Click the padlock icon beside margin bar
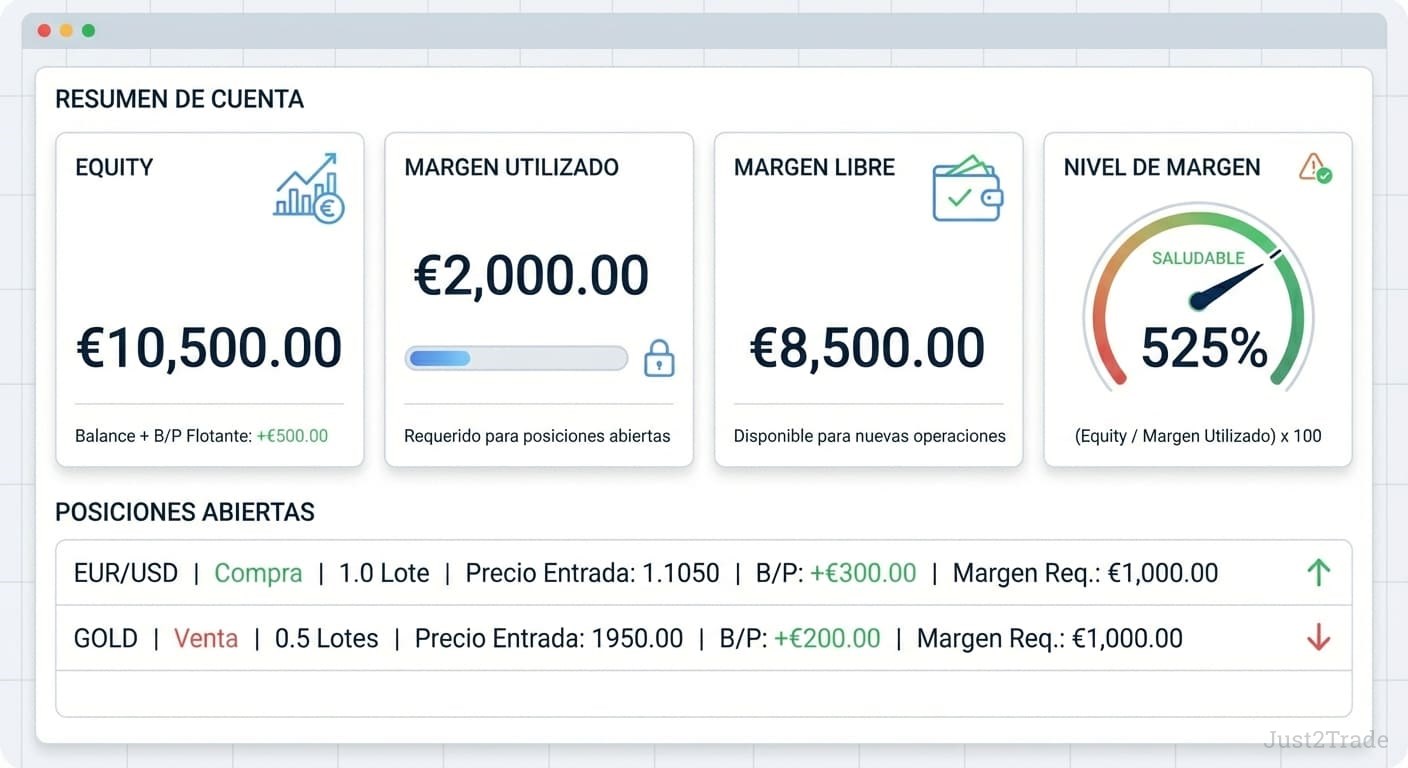Image resolution: width=1408 pixels, height=768 pixels. [x=659, y=358]
